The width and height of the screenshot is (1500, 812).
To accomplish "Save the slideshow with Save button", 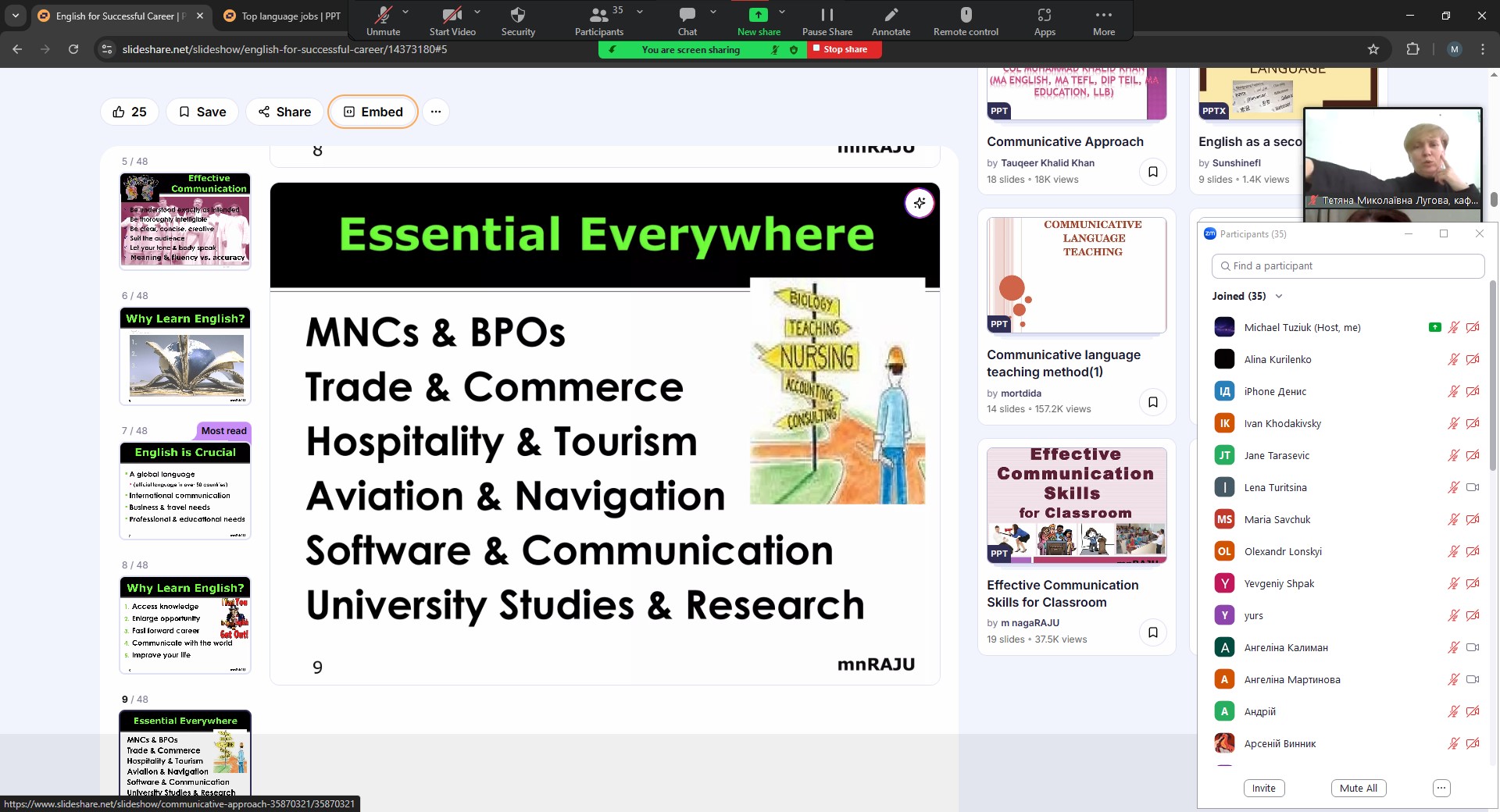I will point(202,112).
